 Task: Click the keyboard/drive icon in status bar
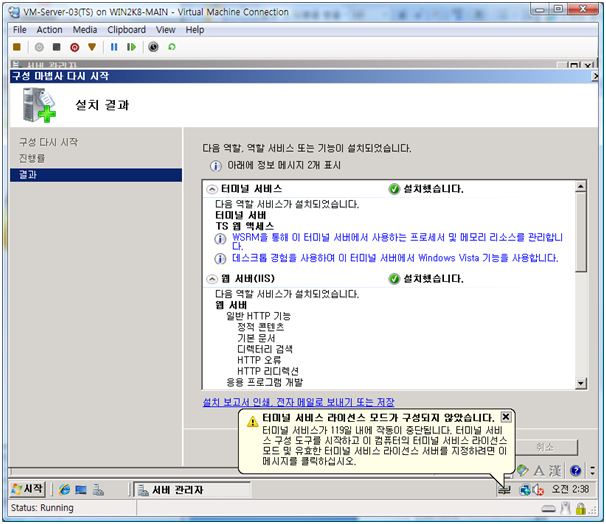(548, 509)
